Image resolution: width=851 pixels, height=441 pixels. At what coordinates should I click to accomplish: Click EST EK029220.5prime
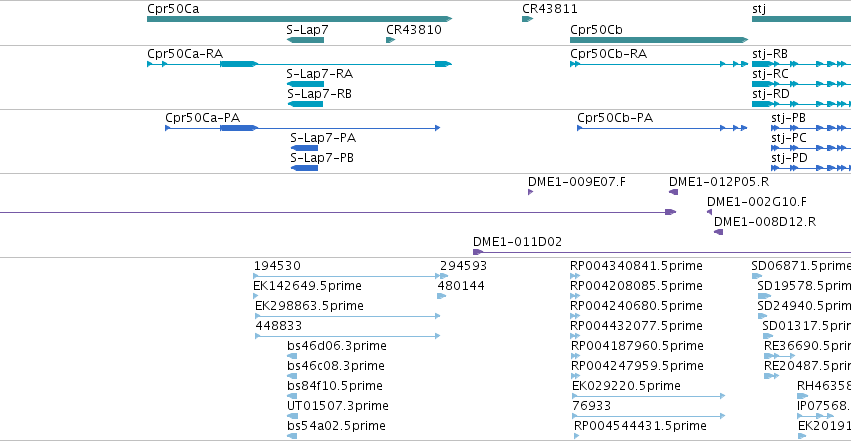click(649, 397)
